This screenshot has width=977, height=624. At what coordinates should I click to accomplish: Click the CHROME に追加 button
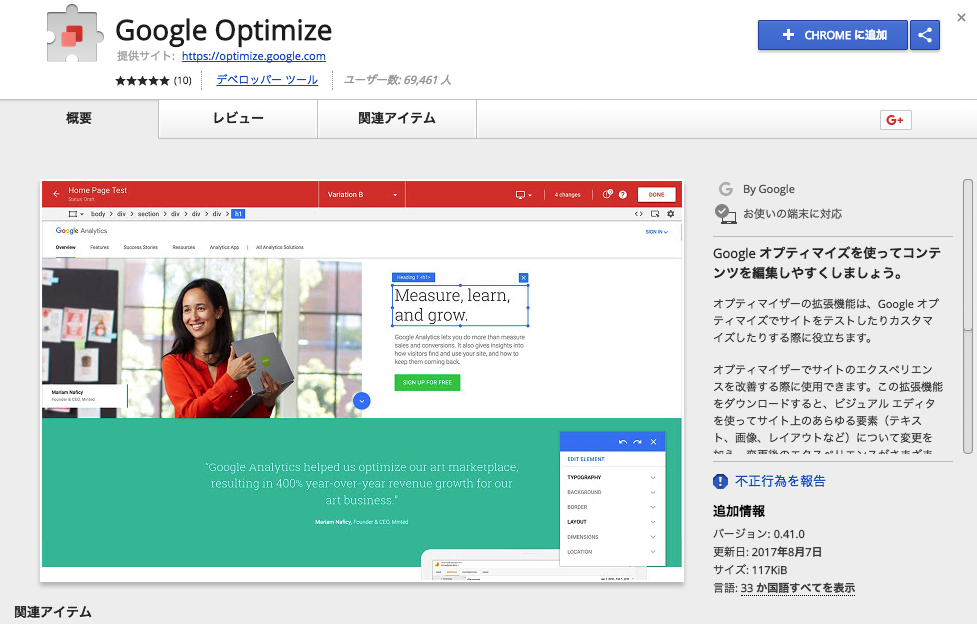[833, 35]
